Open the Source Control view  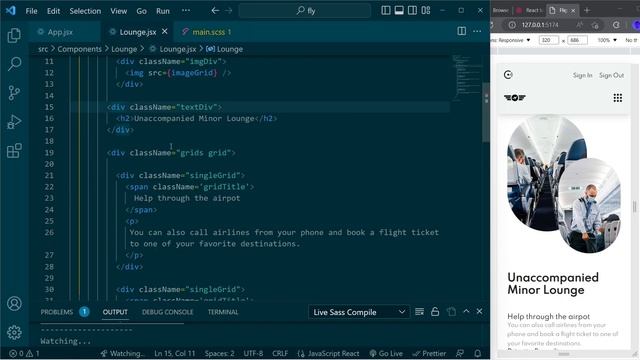click(x=14, y=93)
